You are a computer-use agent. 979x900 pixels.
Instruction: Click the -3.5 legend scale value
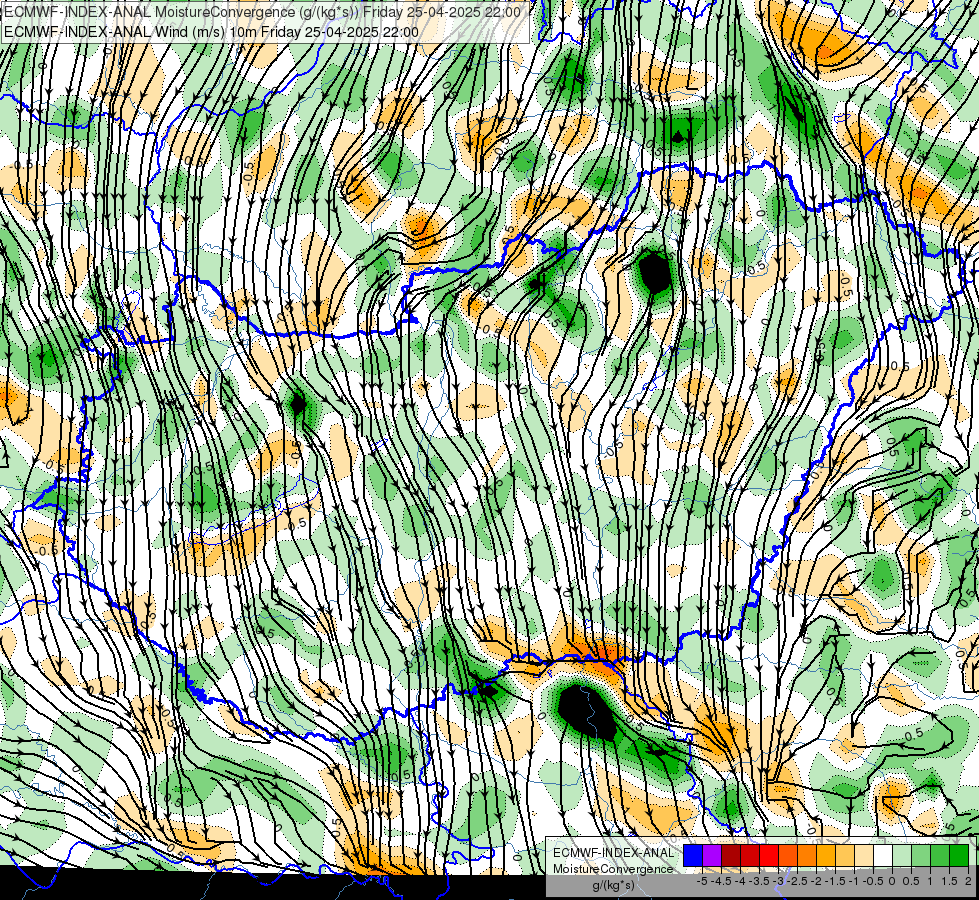click(x=759, y=881)
